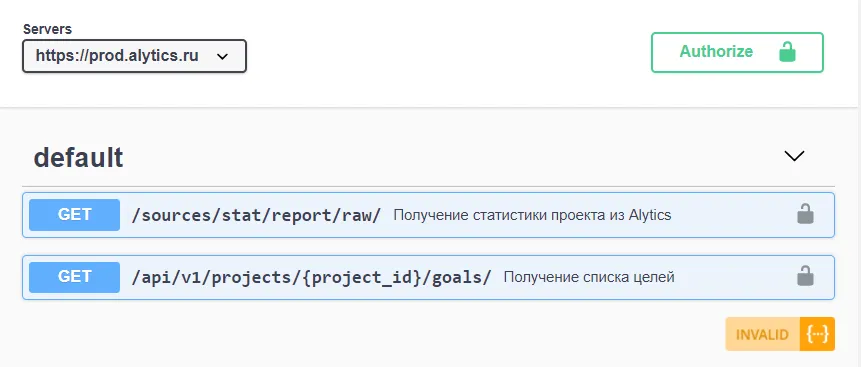861x367 pixels.
Task: Open the Servers dropdown https://prod.alytics.ru
Action: pos(134,55)
